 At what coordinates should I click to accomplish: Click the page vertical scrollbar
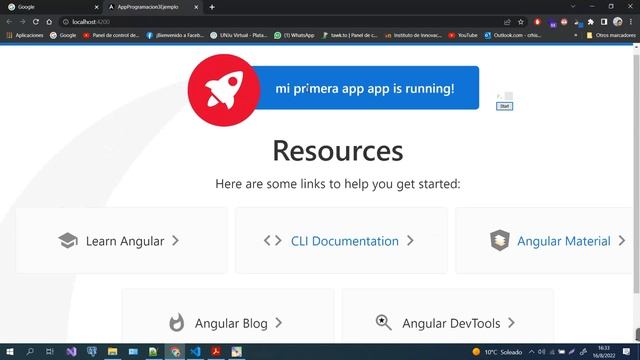[x=636, y=173]
